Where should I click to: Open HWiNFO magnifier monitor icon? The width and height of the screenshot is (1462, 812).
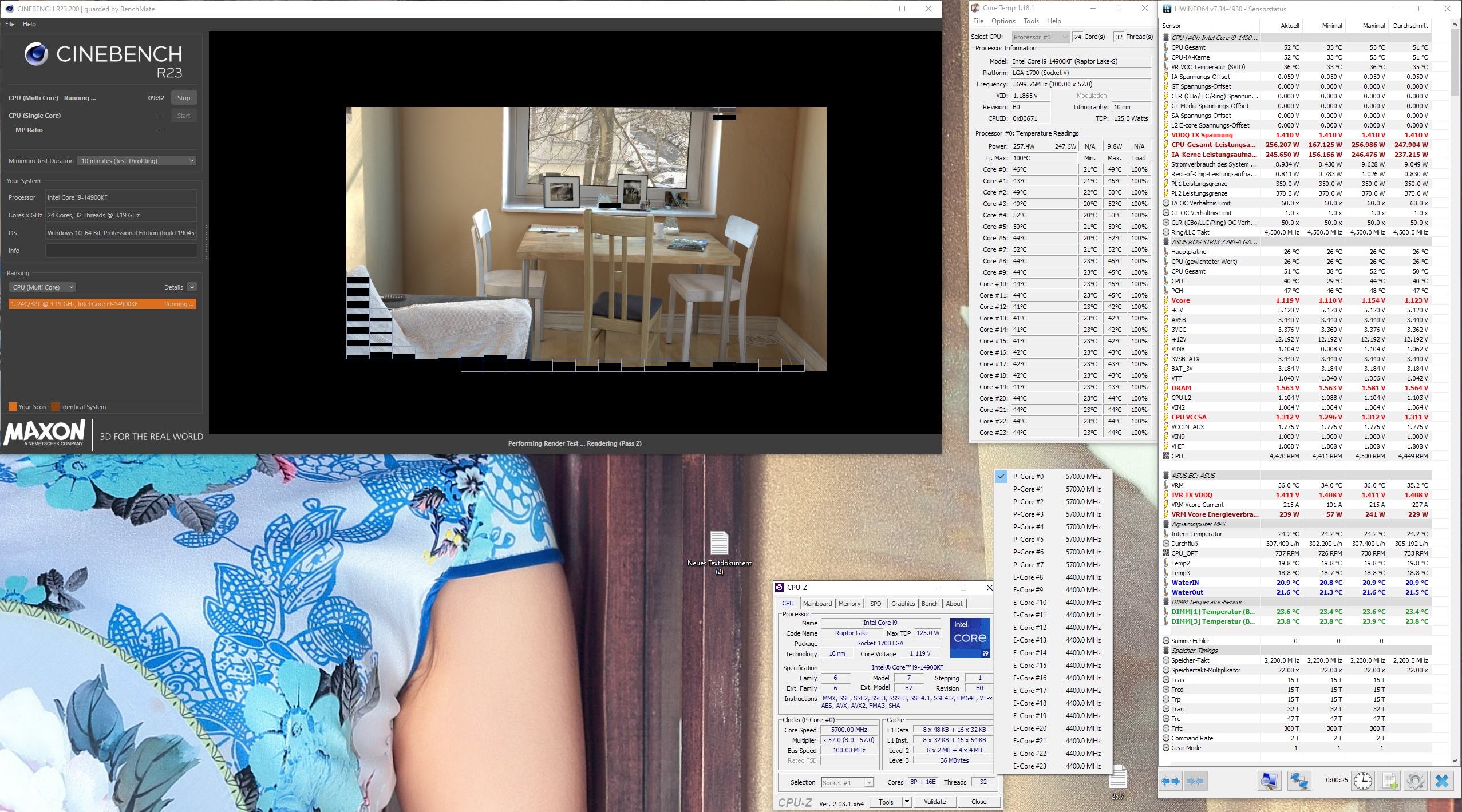1269,781
